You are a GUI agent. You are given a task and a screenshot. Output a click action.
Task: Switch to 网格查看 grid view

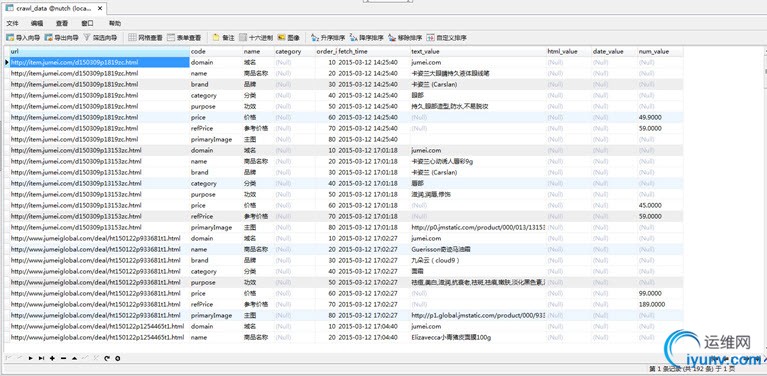[x=145, y=37]
